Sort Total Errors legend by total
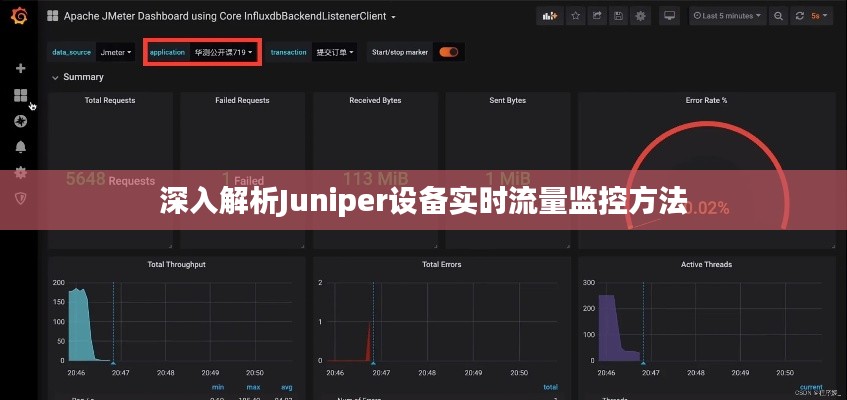847x400 pixels. 550,387
